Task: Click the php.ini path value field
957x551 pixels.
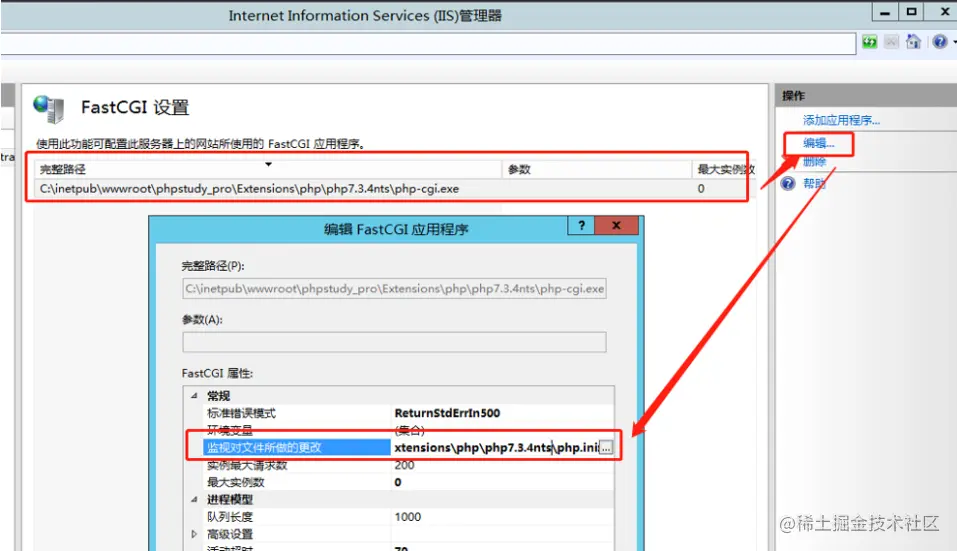Action: [496, 448]
